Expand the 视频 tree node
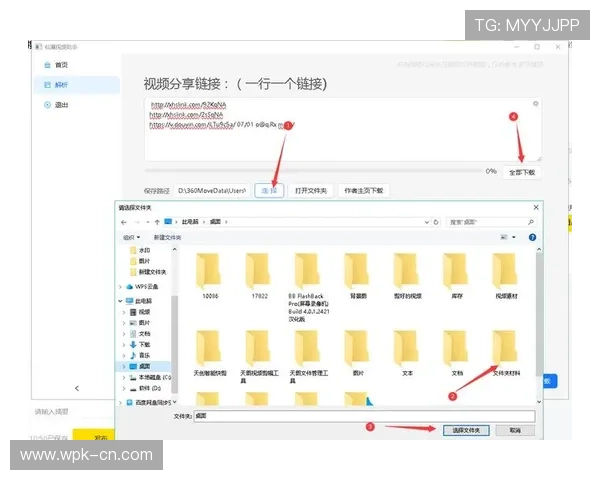600x480 pixels. pos(124,312)
